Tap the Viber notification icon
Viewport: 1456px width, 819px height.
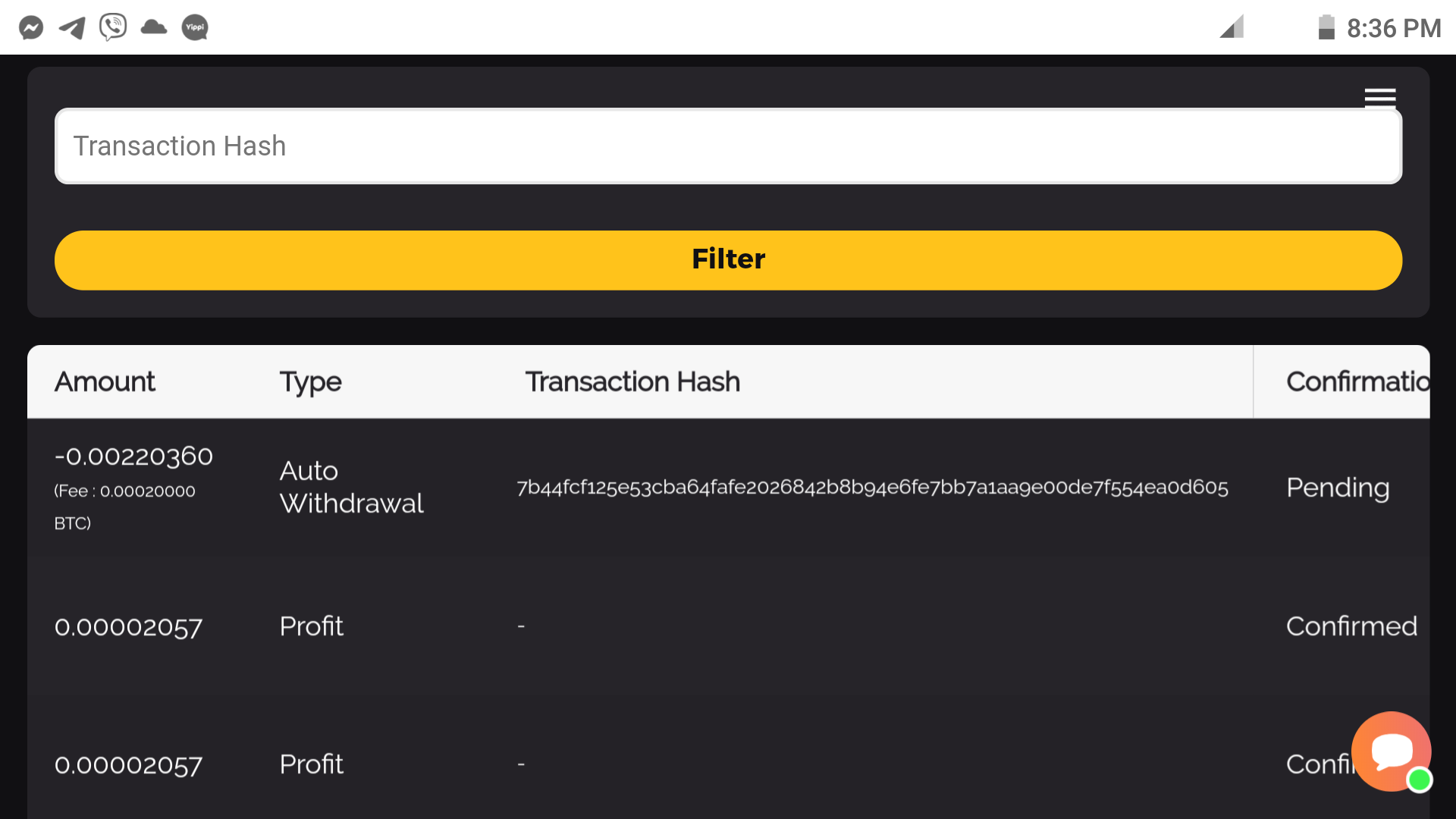[113, 27]
